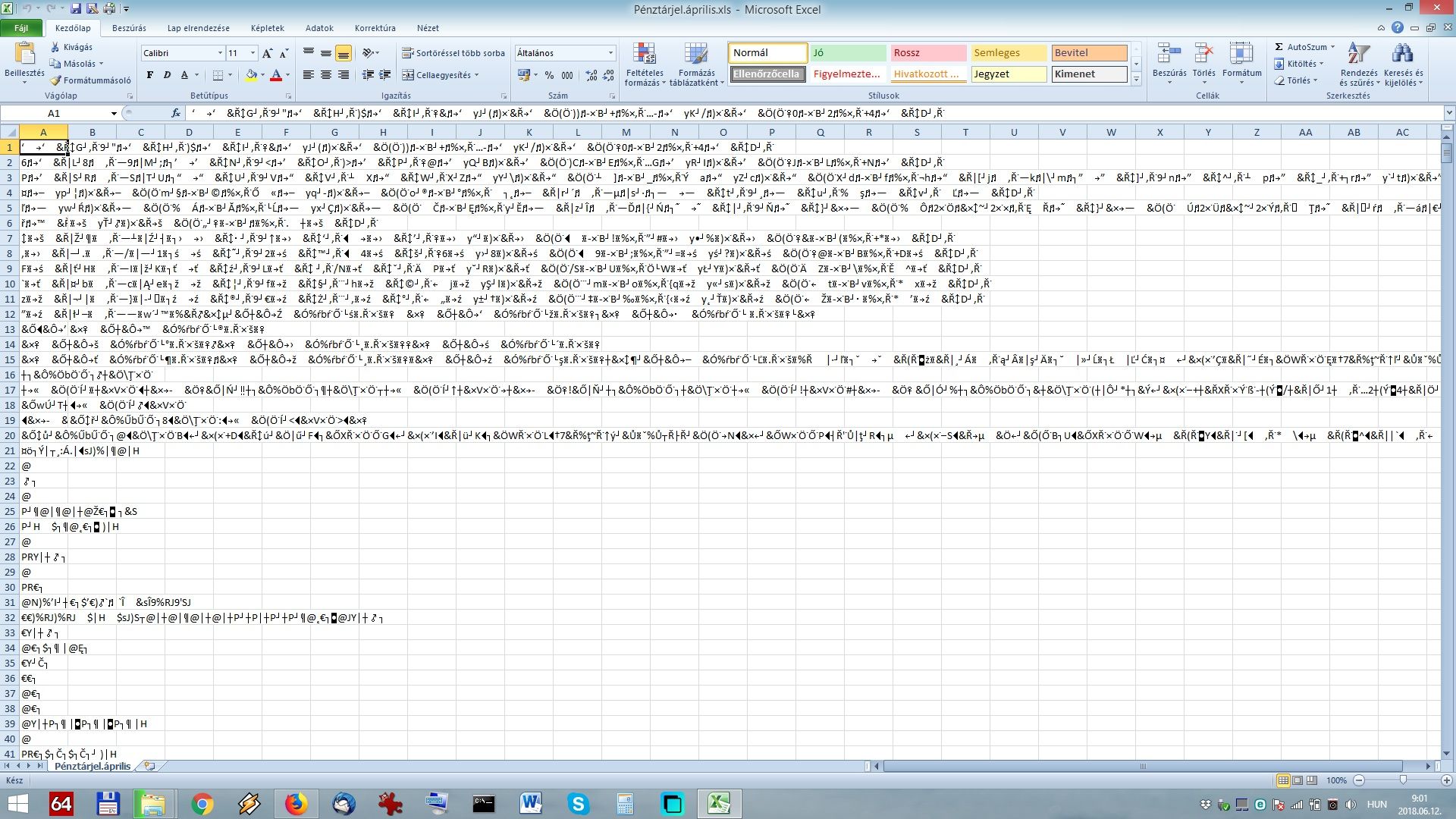Click the increase font size icon
This screenshot has height=819, width=1456.
pyautogui.click(x=267, y=53)
